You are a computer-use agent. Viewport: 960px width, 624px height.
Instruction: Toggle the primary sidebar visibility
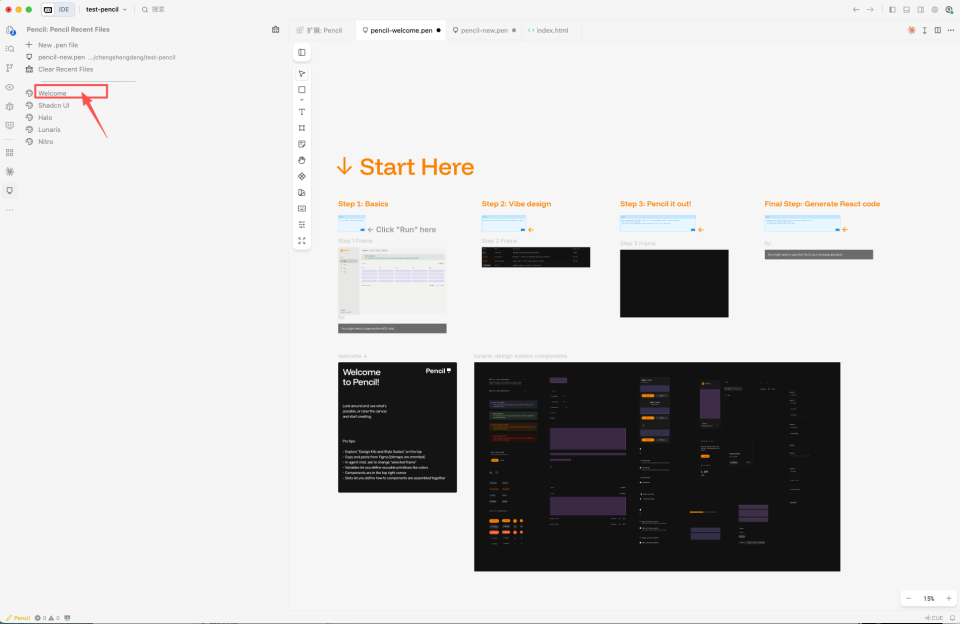(893, 10)
